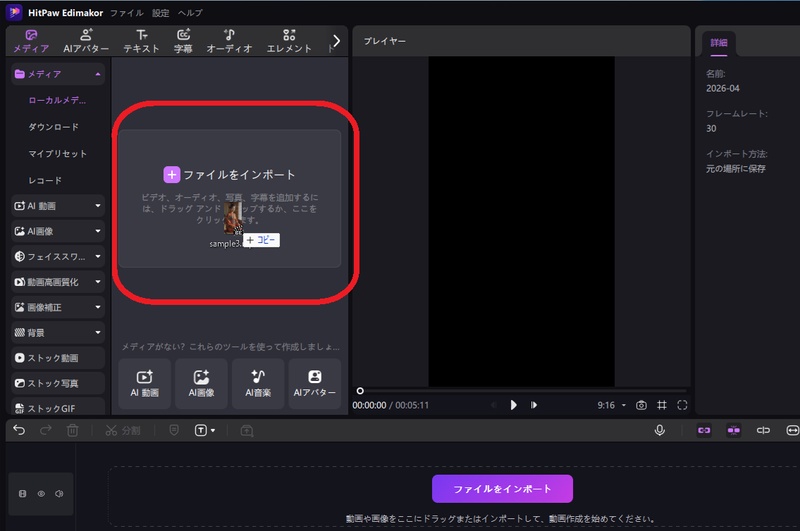Click the marker shield icon in timeline toolbar
This screenshot has width=800, height=531.
174,431
